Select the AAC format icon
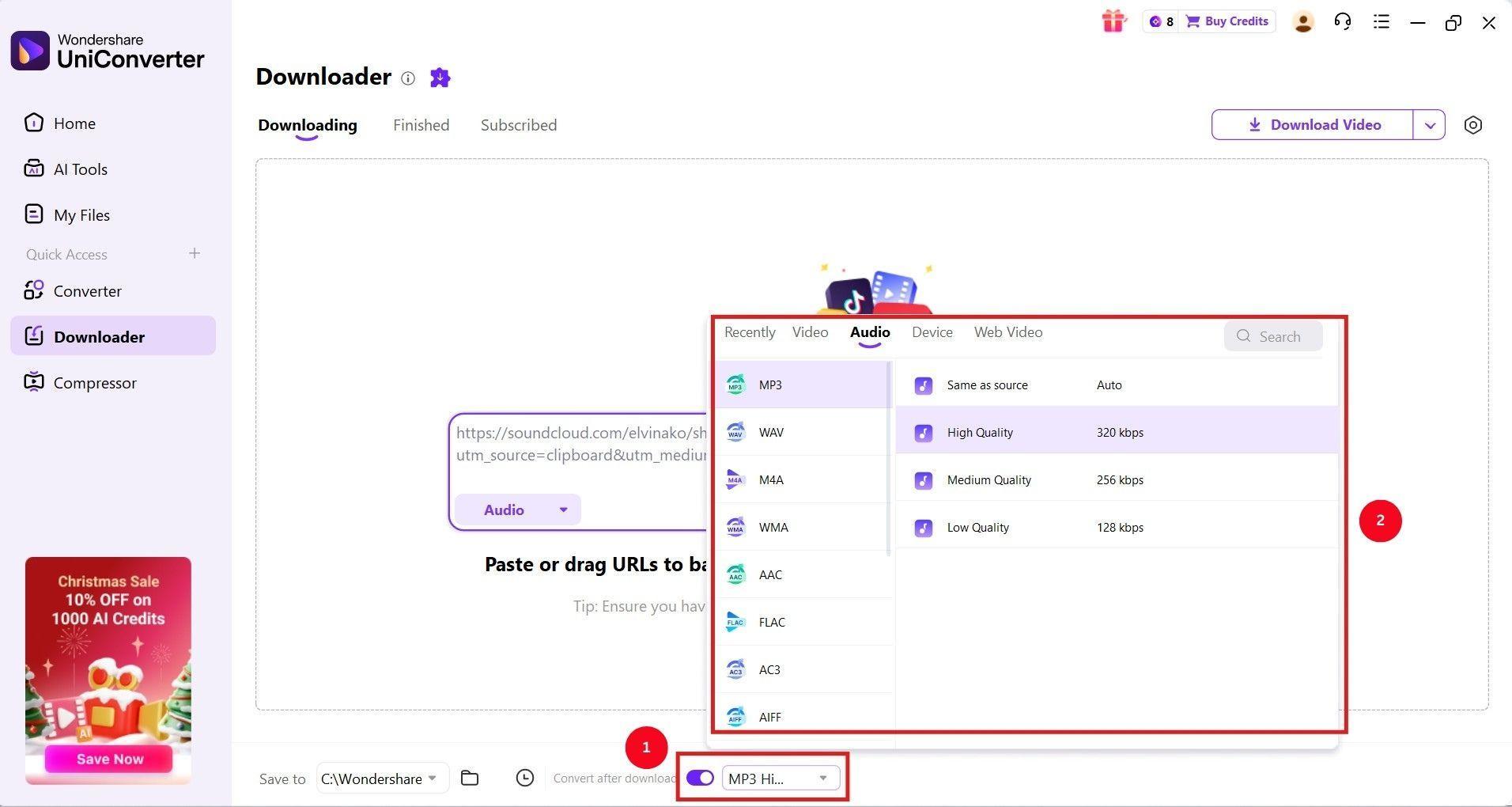The width and height of the screenshot is (1512, 807). (x=735, y=574)
